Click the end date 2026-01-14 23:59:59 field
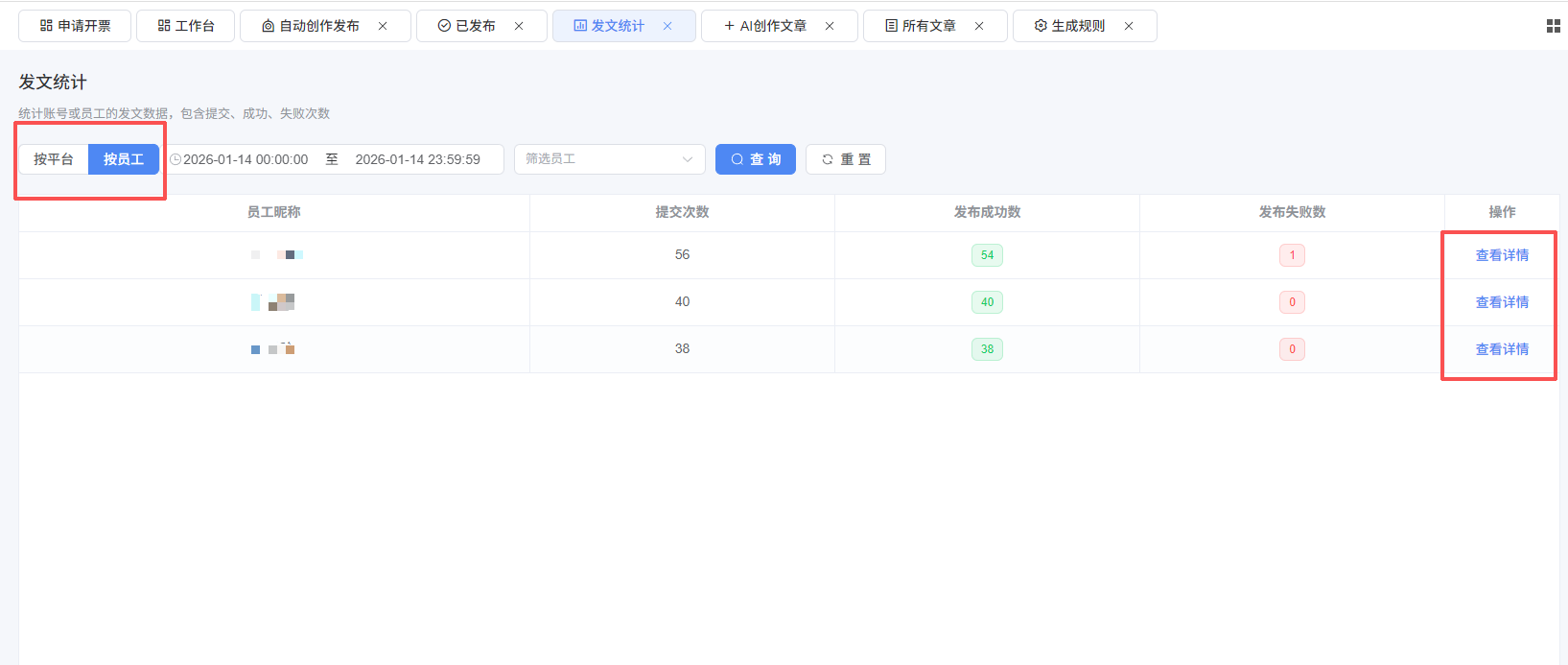Viewport: 1568px width, 665px height. [x=418, y=159]
